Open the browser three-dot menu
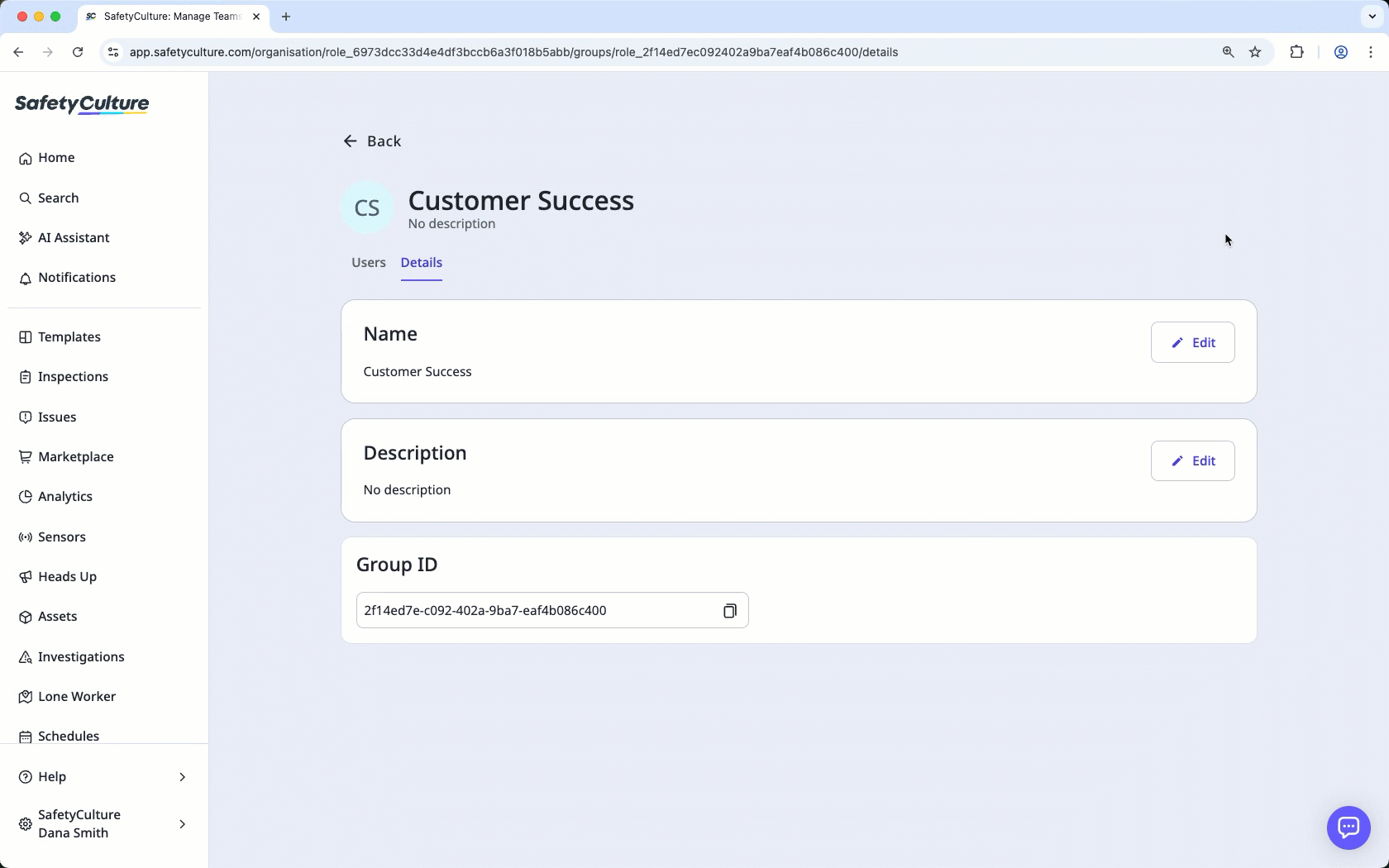 (1371, 52)
